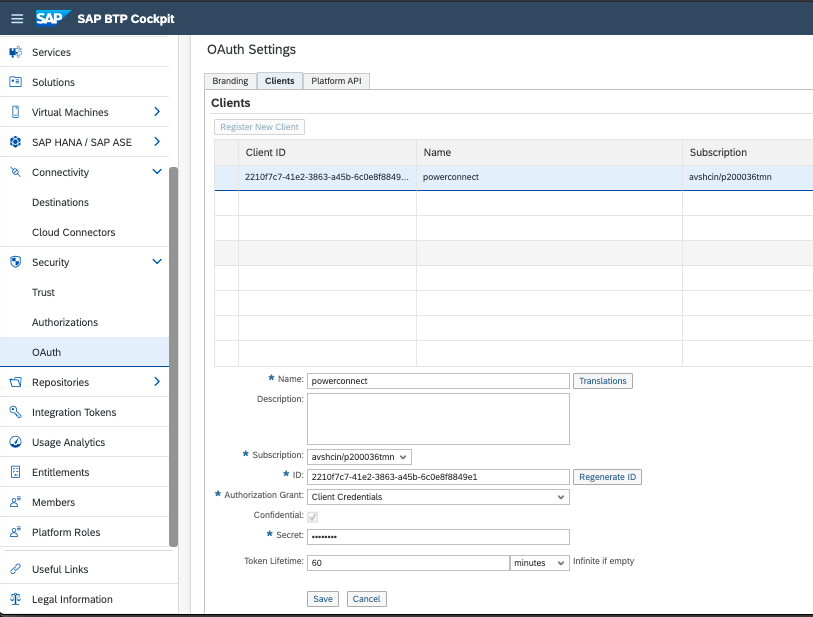Image resolution: width=813 pixels, height=617 pixels.
Task: Change the Token Lifetime units dropdown
Action: pos(539,563)
